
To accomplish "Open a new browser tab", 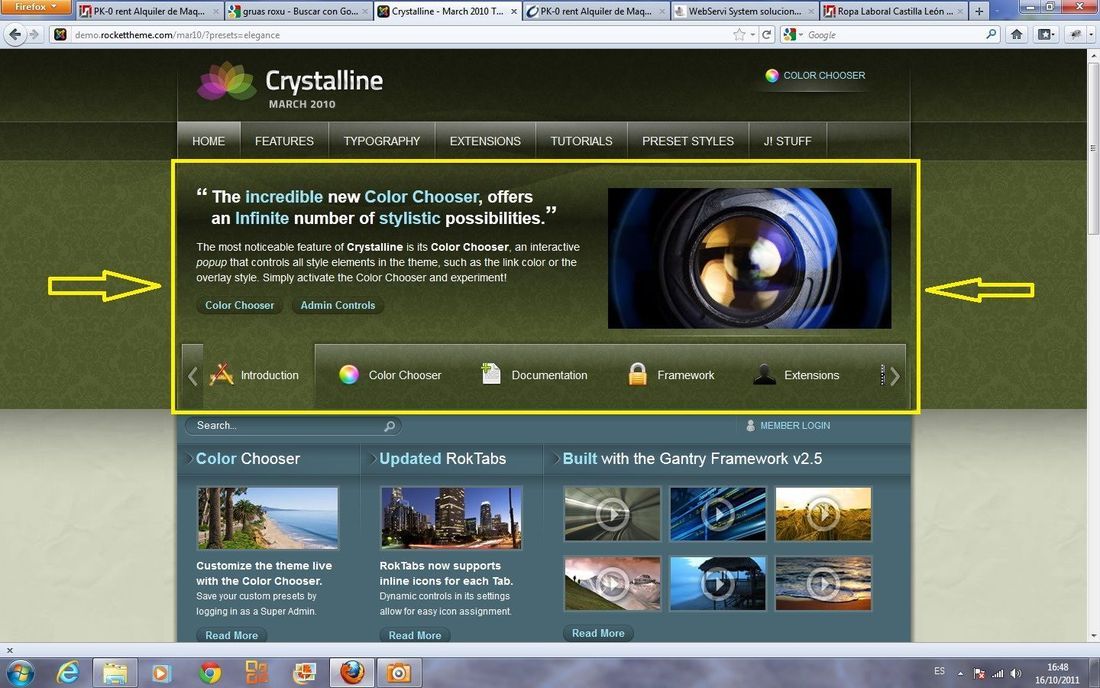I will (979, 11).
